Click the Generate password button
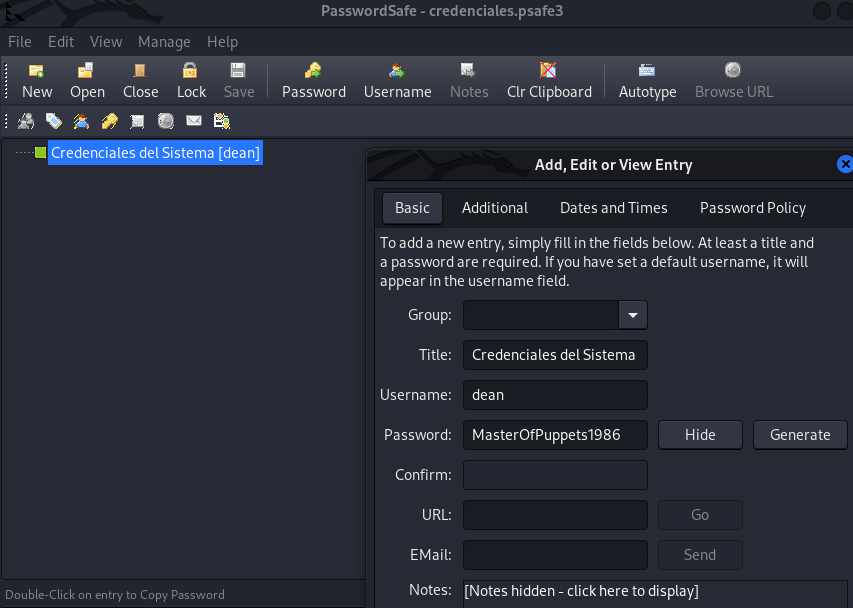Image resolution: width=853 pixels, height=608 pixels. pyautogui.click(x=799, y=435)
